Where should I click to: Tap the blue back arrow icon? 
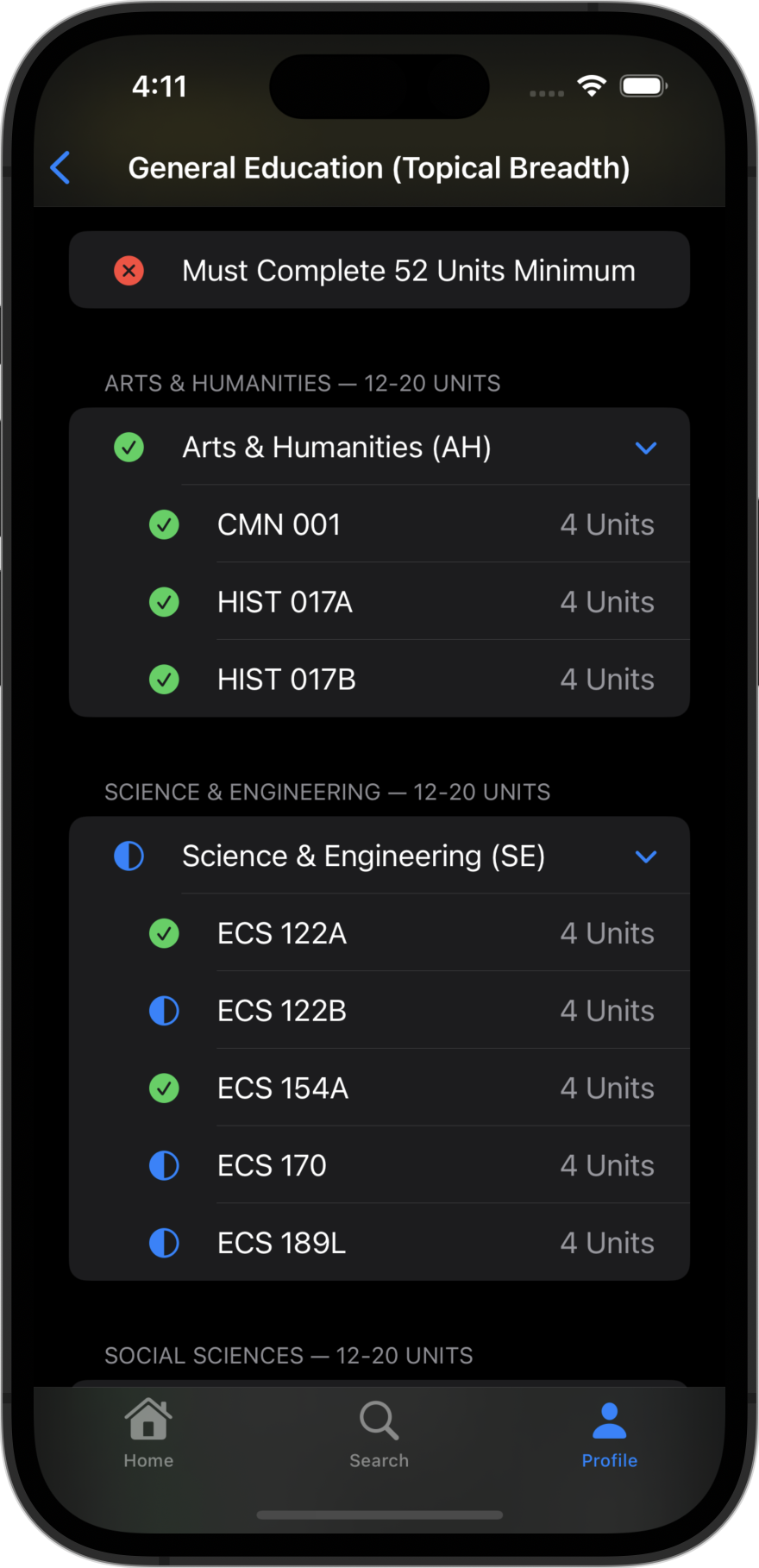click(x=60, y=167)
